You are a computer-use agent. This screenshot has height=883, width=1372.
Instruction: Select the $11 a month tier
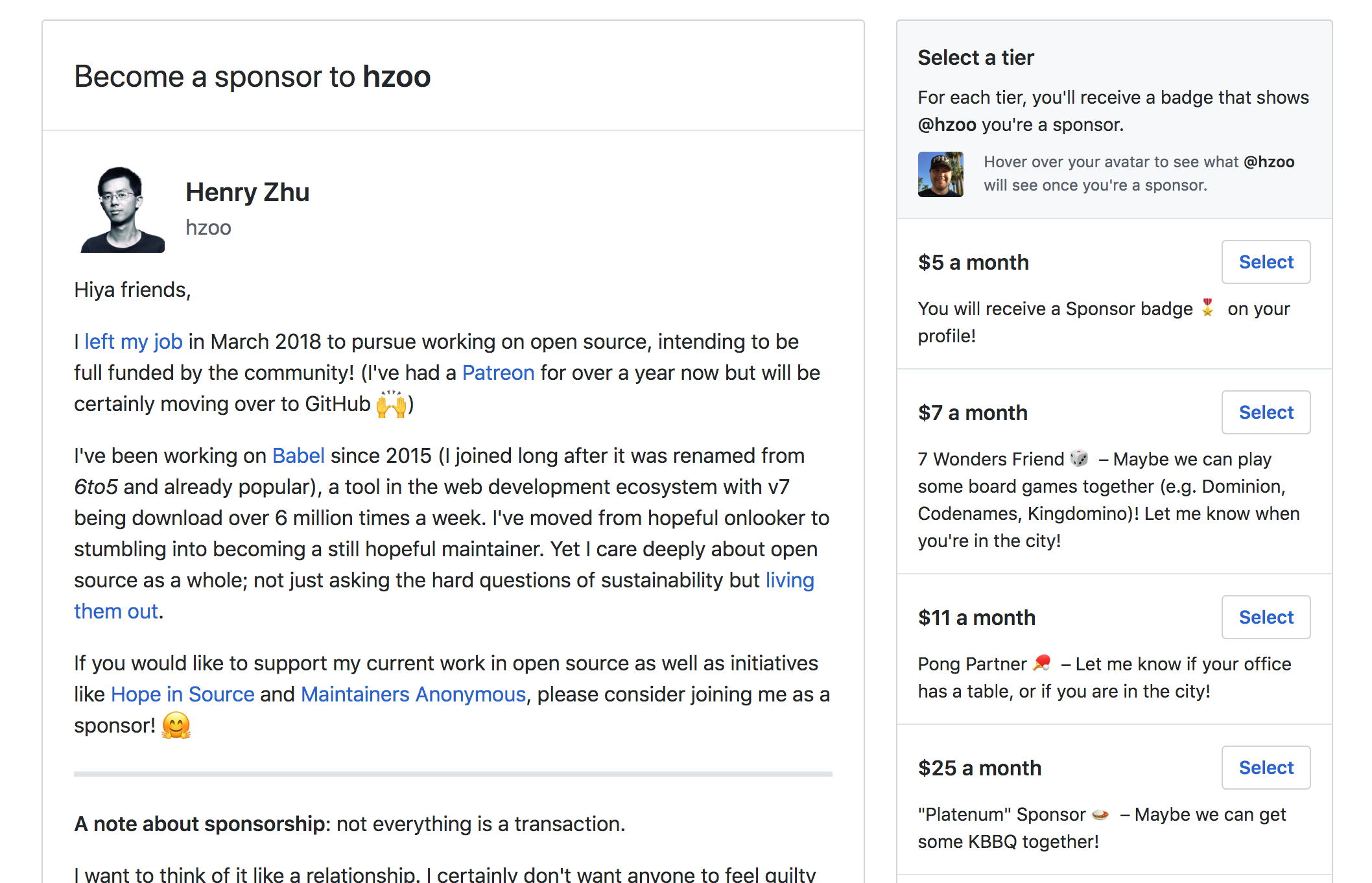pyautogui.click(x=1266, y=617)
